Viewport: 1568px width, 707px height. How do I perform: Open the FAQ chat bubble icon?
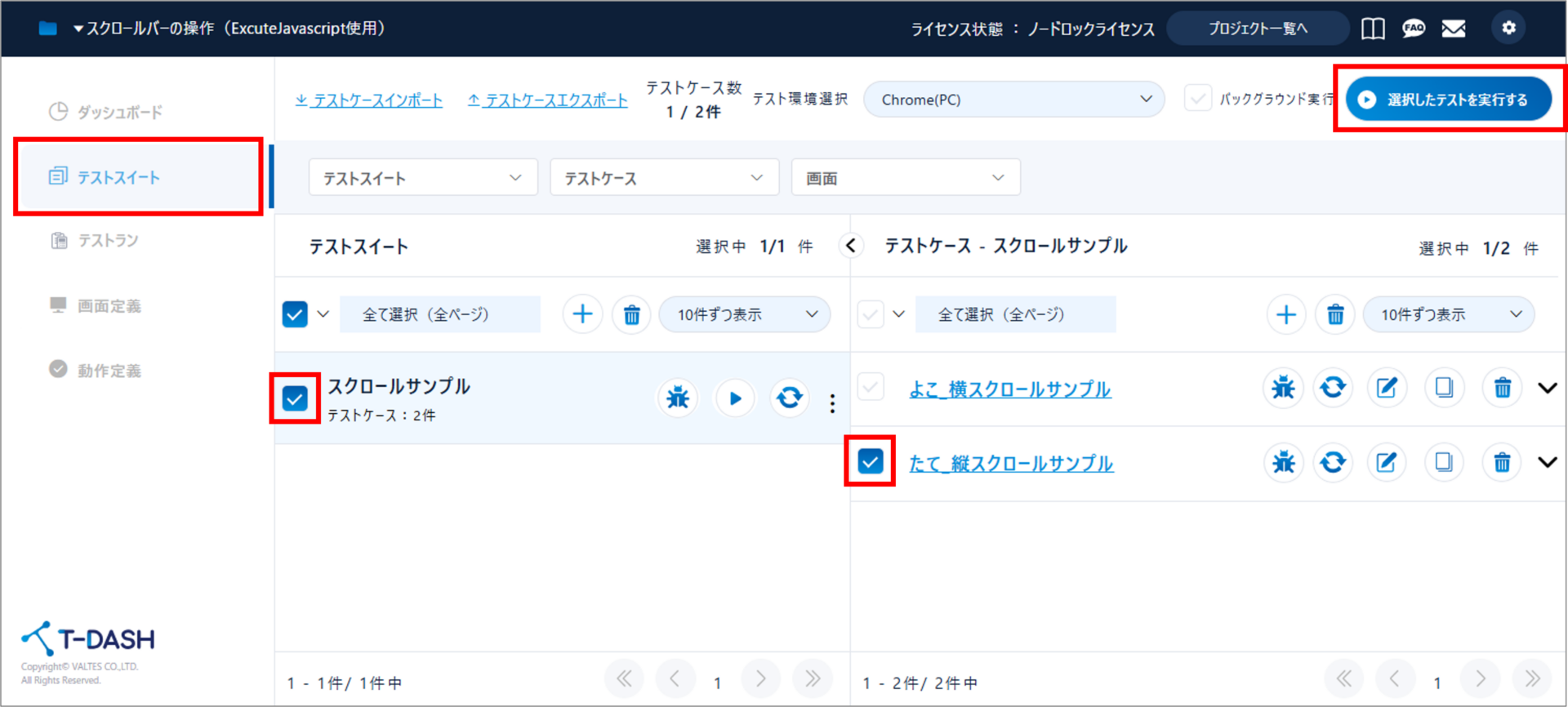(1413, 29)
